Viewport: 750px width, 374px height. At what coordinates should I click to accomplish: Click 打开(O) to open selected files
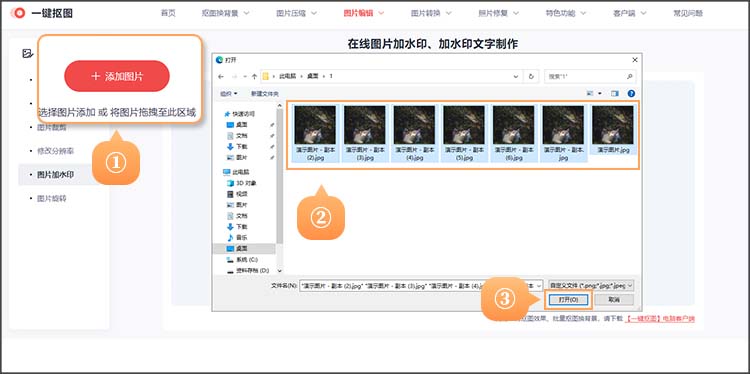(569, 300)
